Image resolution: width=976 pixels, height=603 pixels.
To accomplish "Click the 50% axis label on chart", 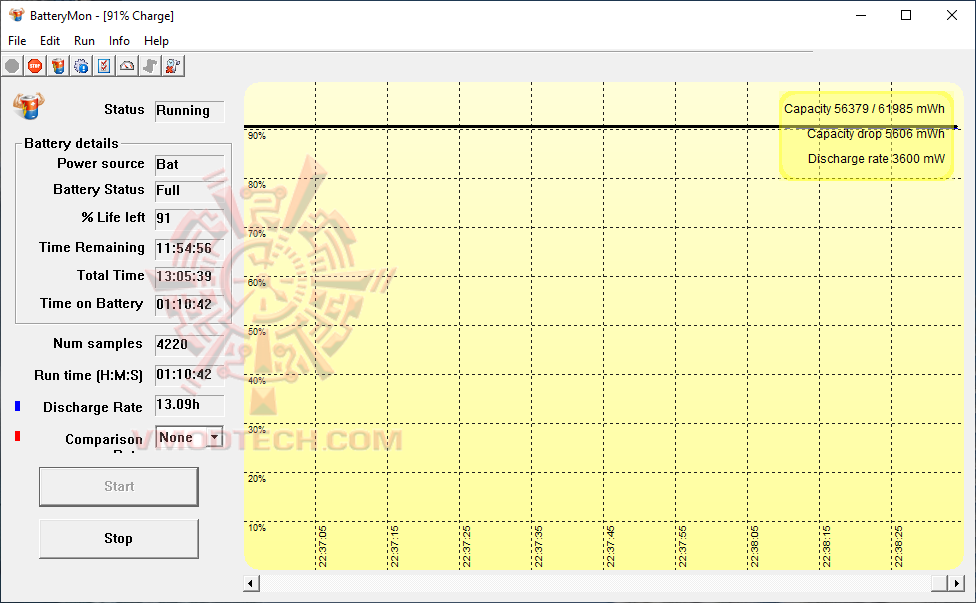I will click(x=257, y=332).
